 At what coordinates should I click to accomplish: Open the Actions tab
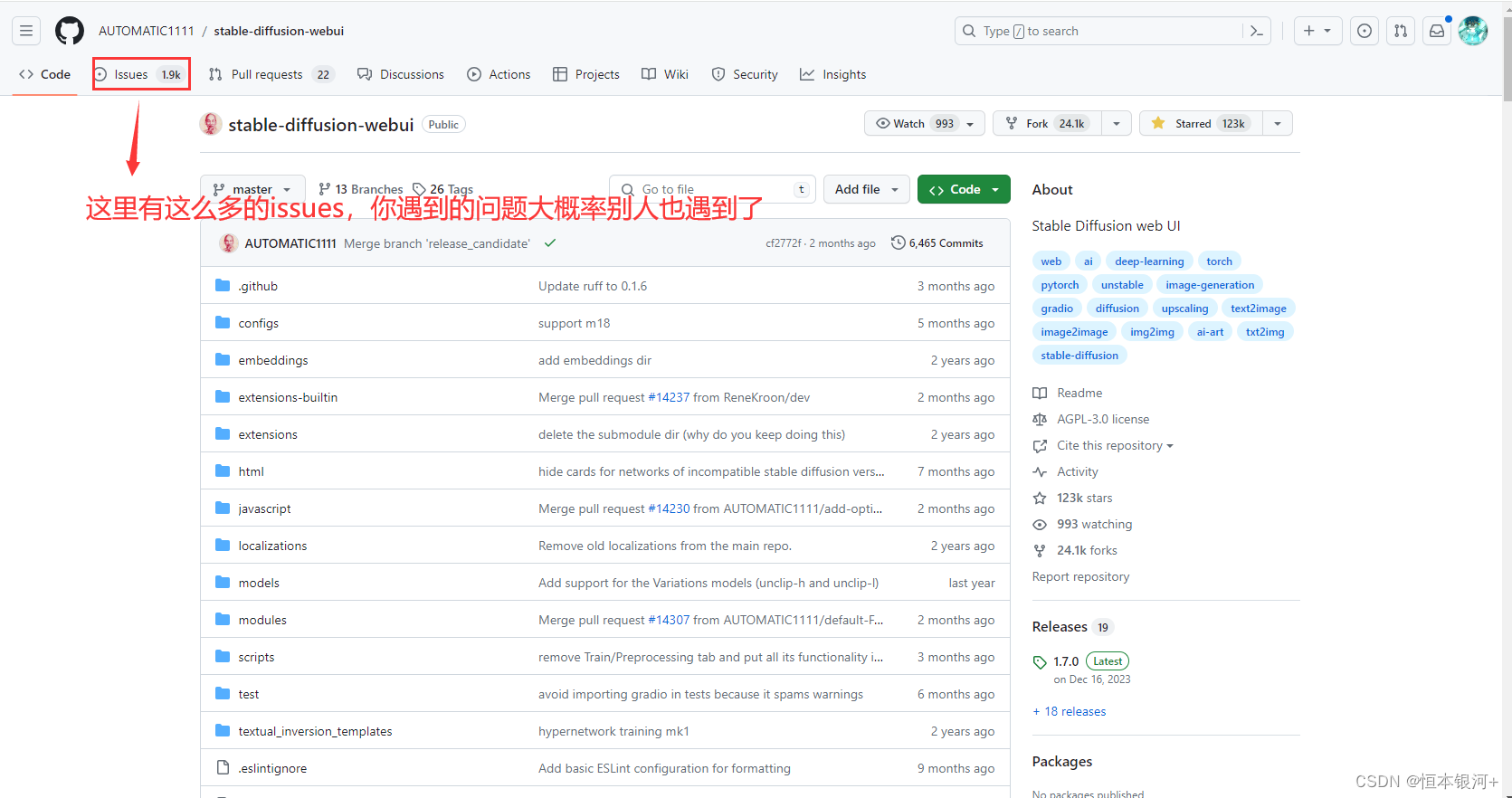pos(499,74)
